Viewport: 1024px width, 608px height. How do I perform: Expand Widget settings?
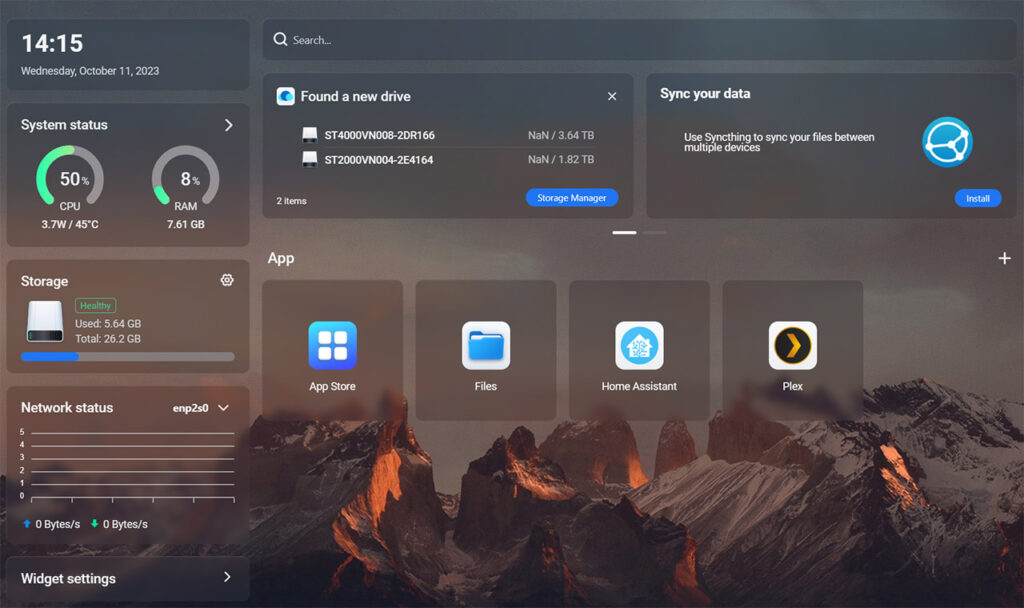point(227,578)
